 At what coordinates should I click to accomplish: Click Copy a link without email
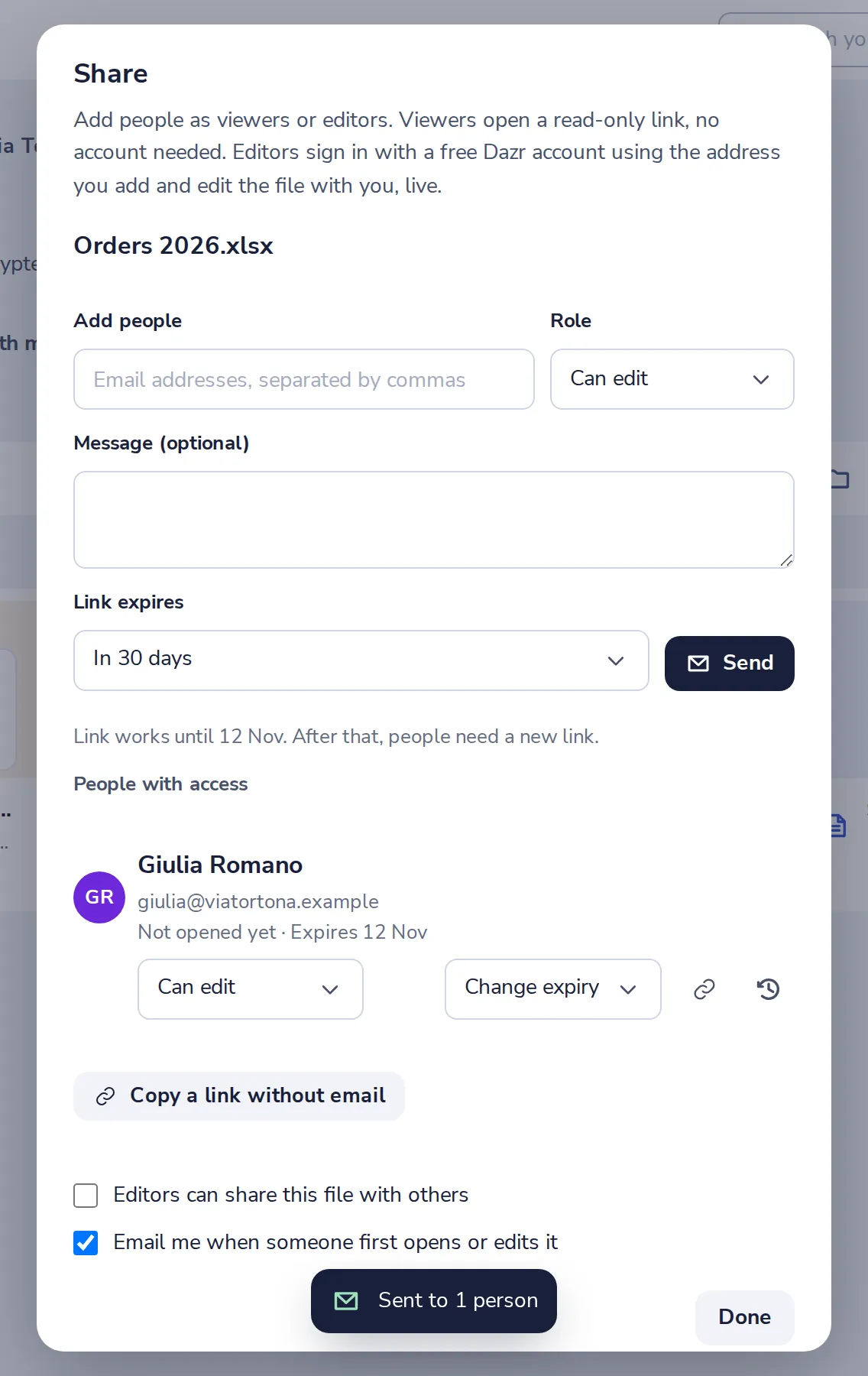pyautogui.click(x=239, y=1096)
